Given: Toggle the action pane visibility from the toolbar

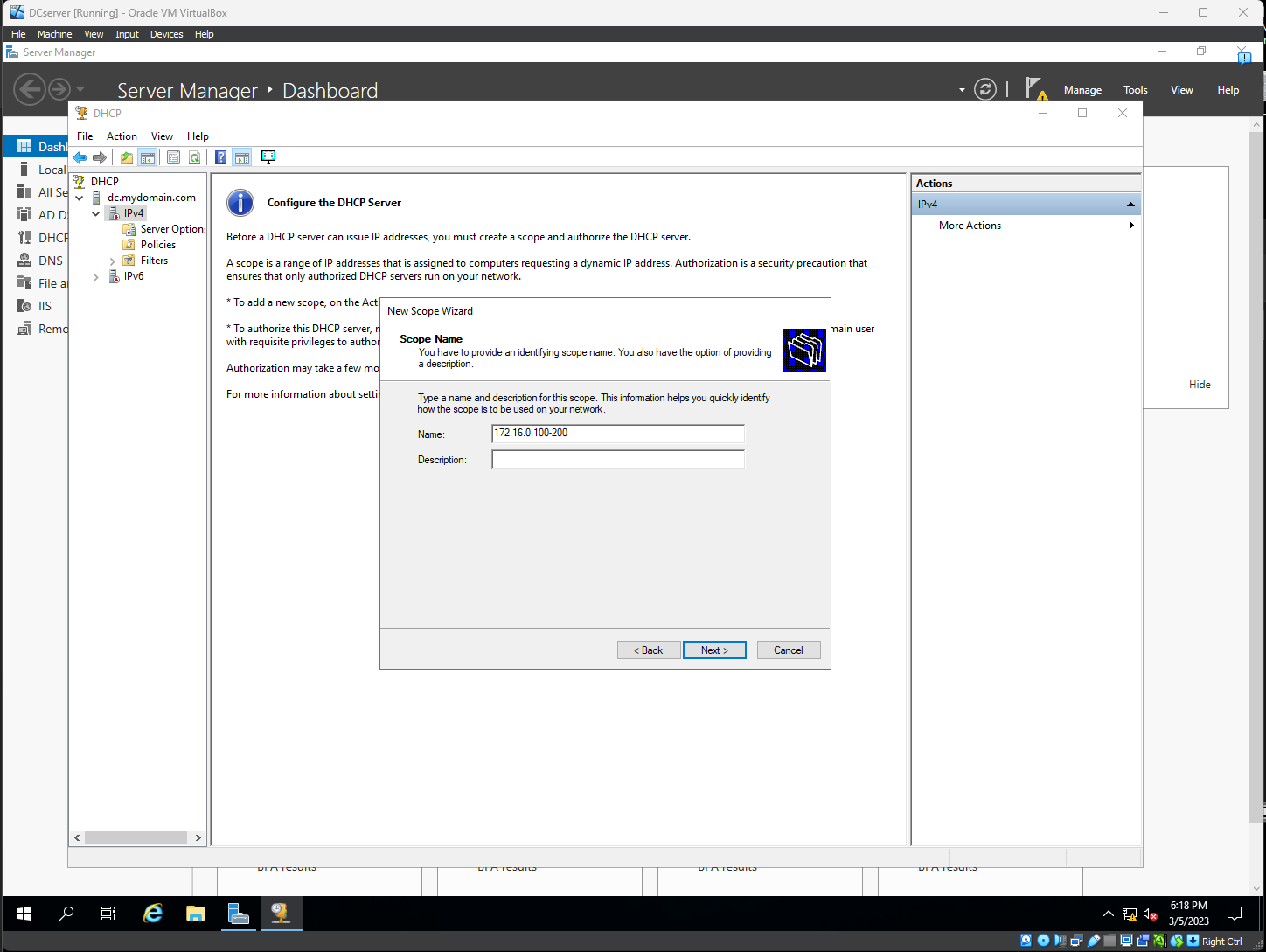Looking at the screenshot, I should click(242, 157).
